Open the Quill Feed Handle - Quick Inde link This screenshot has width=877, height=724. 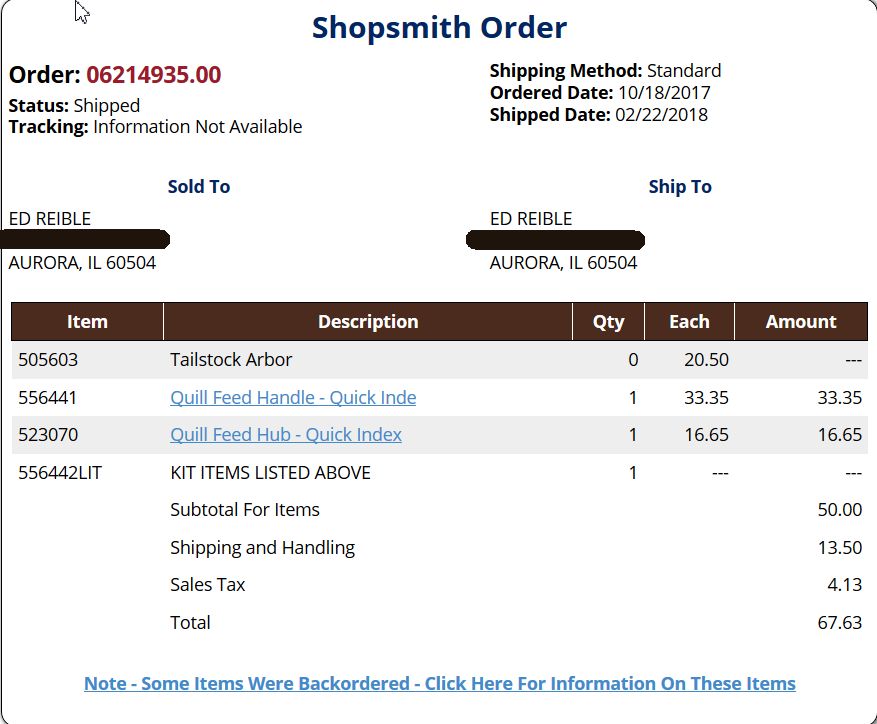(293, 397)
